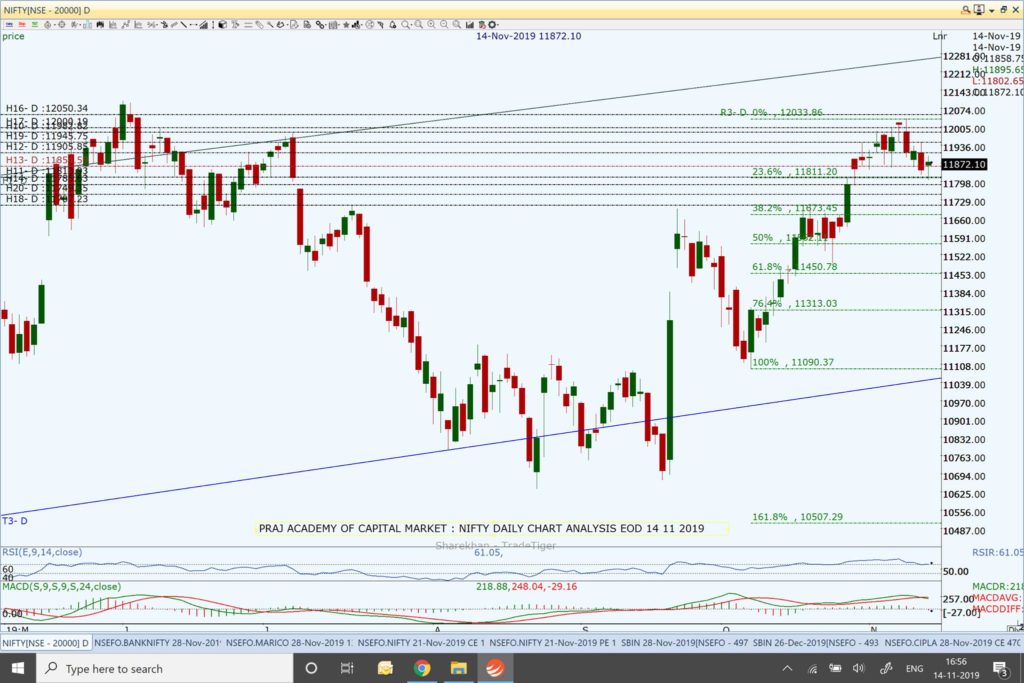1024x683 pixels.
Task: Click the chain link icon in toolbar
Action: coord(319,25)
